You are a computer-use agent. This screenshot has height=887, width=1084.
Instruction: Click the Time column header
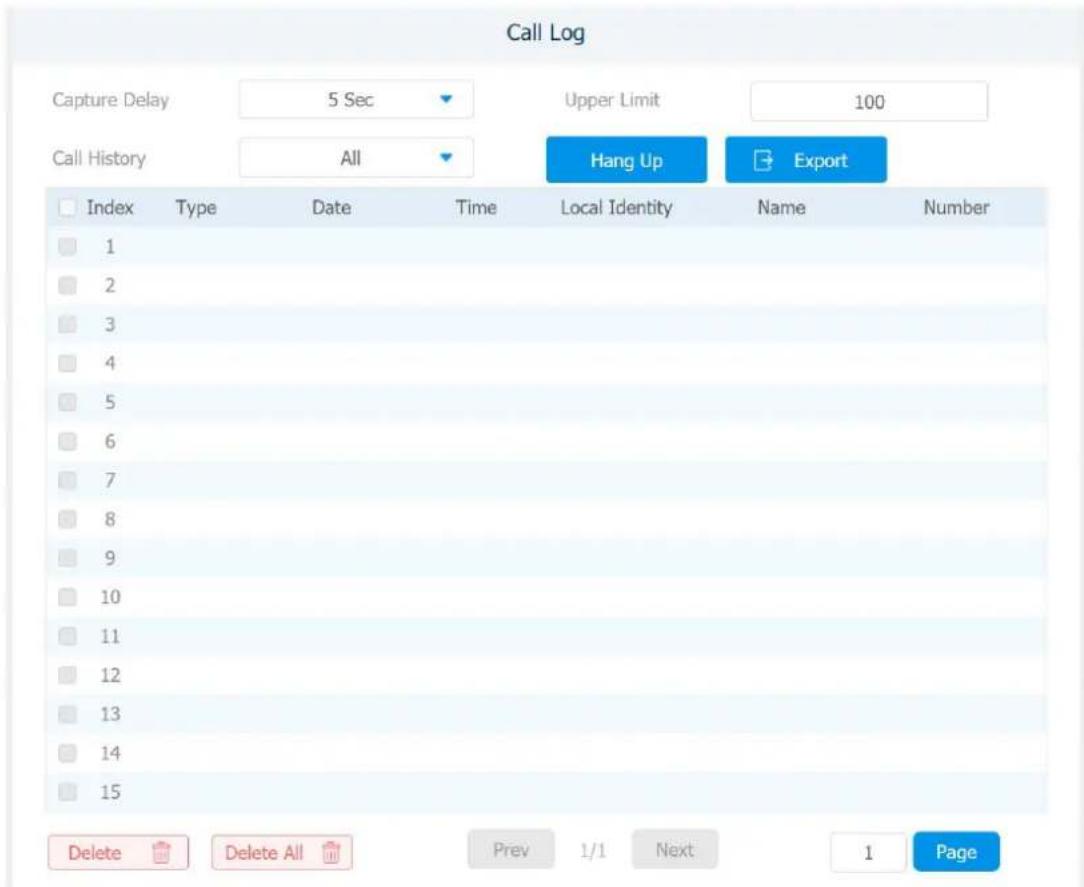pyautogui.click(x=476, y=207)
